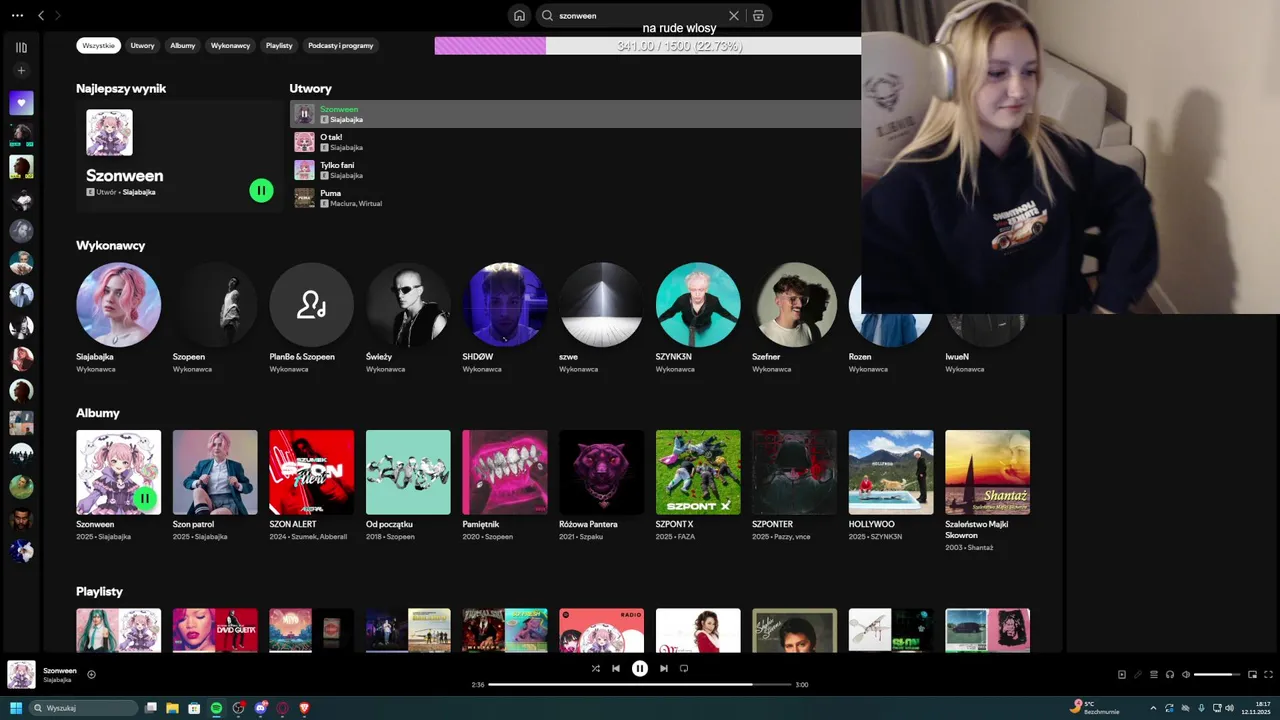Viewport: 1280px width, 720px height.
Task: Switch to the Playlisty filter
Action: pos(279,46)
